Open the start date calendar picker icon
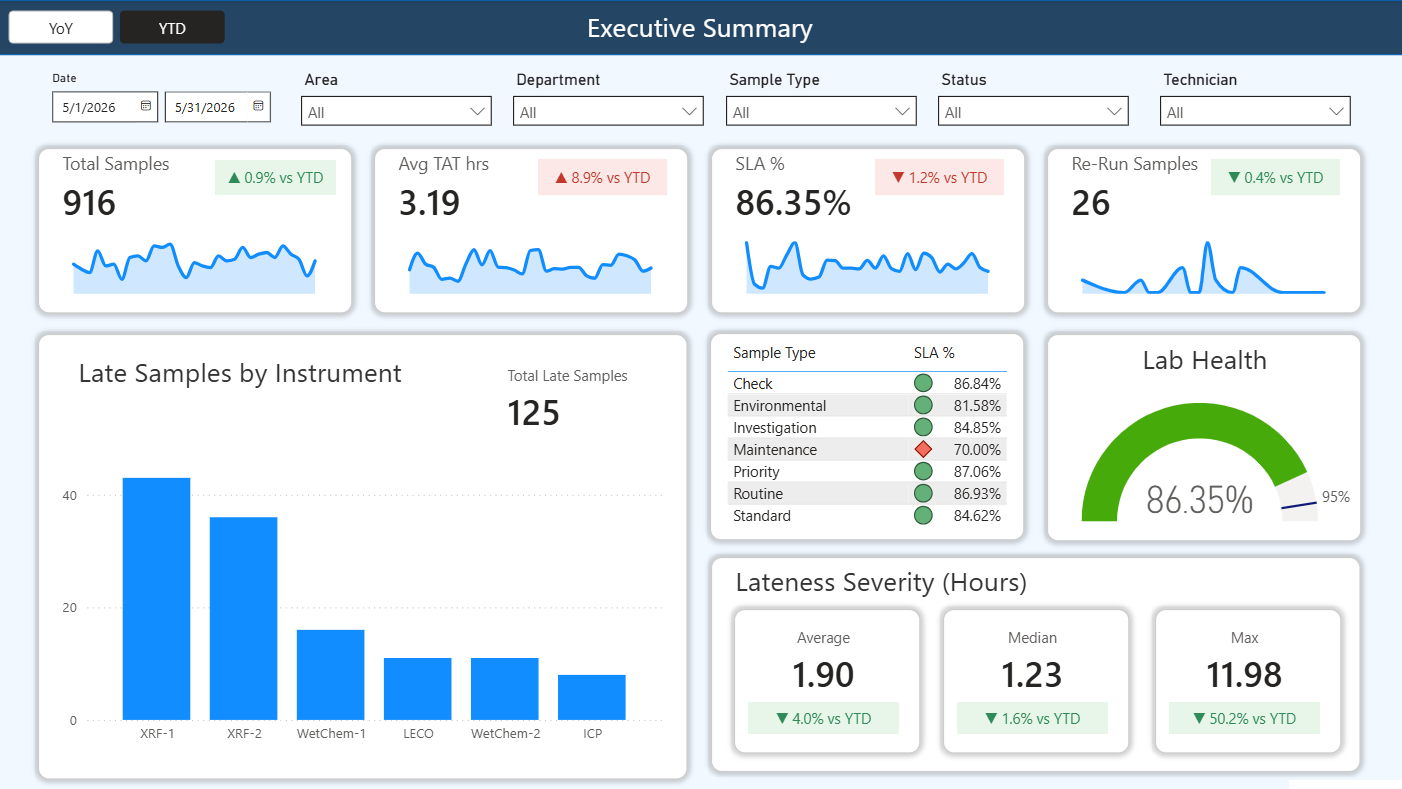Screen dimensions: 1402x789 click(146, 105)
